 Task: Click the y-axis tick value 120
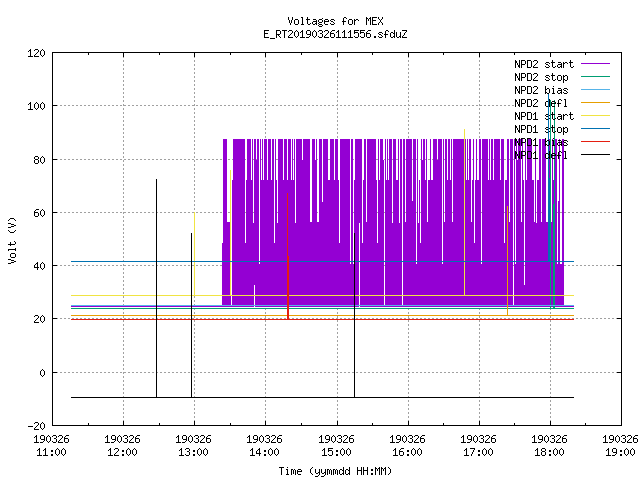[x=36, y=53]
